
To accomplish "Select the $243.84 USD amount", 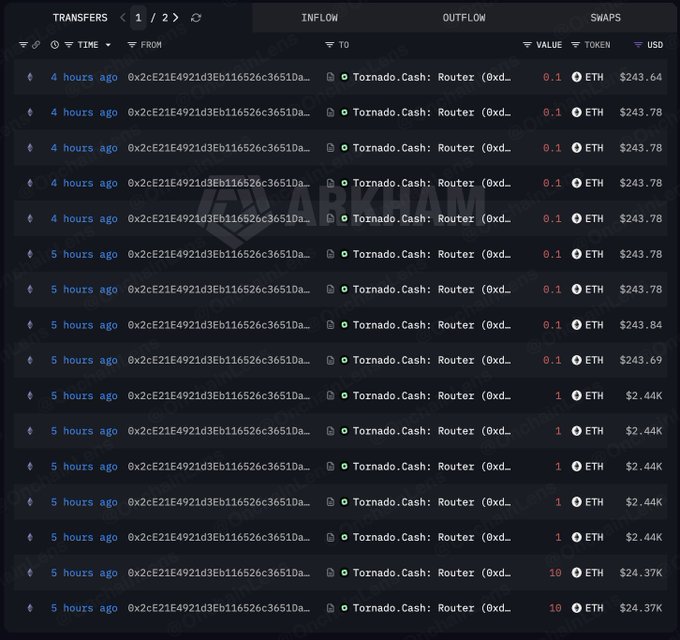I will tap(641, 325).
